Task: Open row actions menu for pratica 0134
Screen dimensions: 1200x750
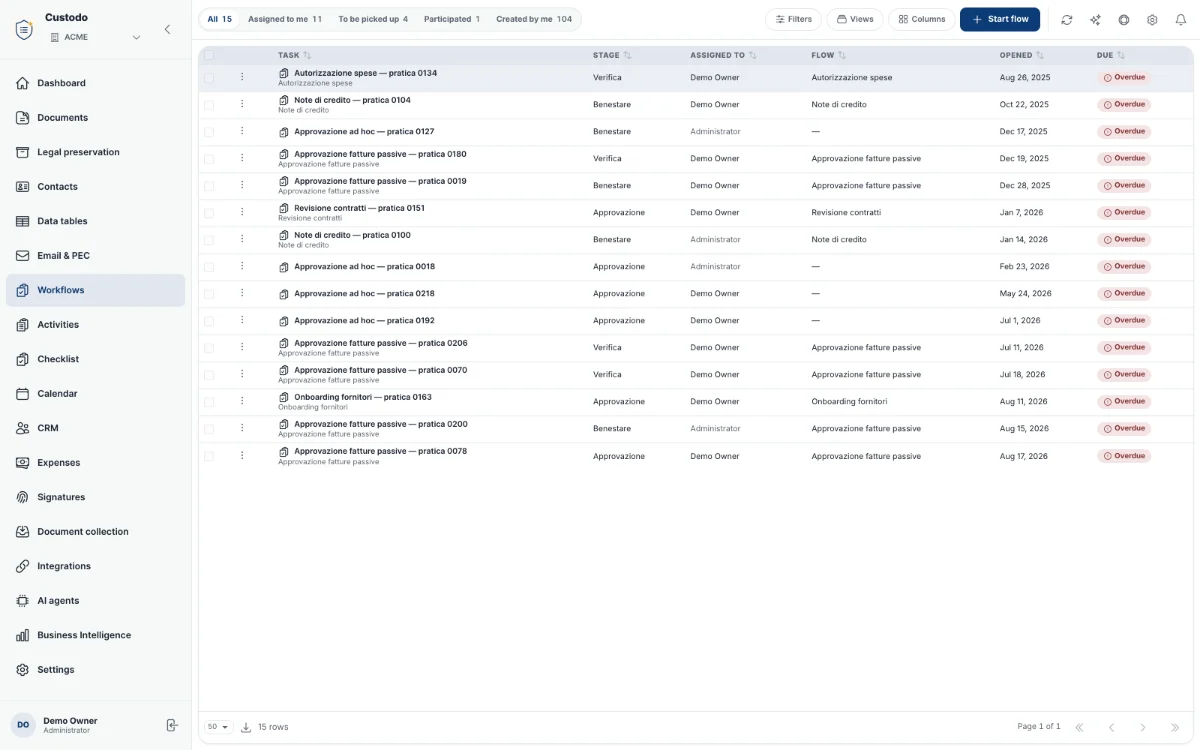Action: (x=241, y=77)
